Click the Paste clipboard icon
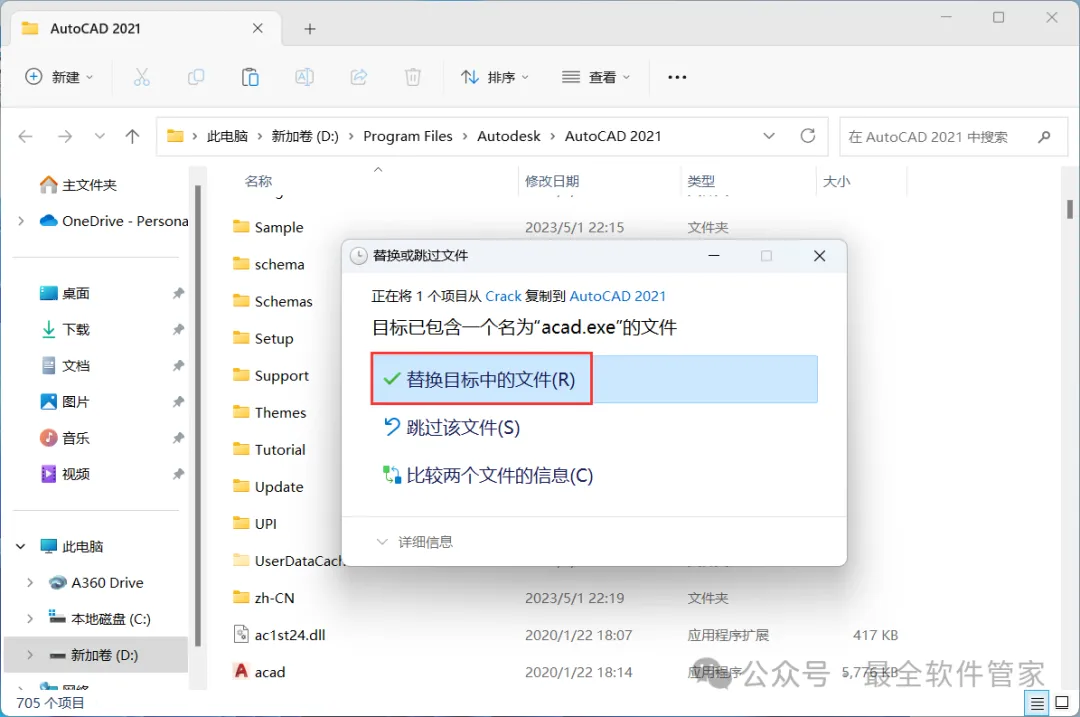 click(x=250, y=77)
